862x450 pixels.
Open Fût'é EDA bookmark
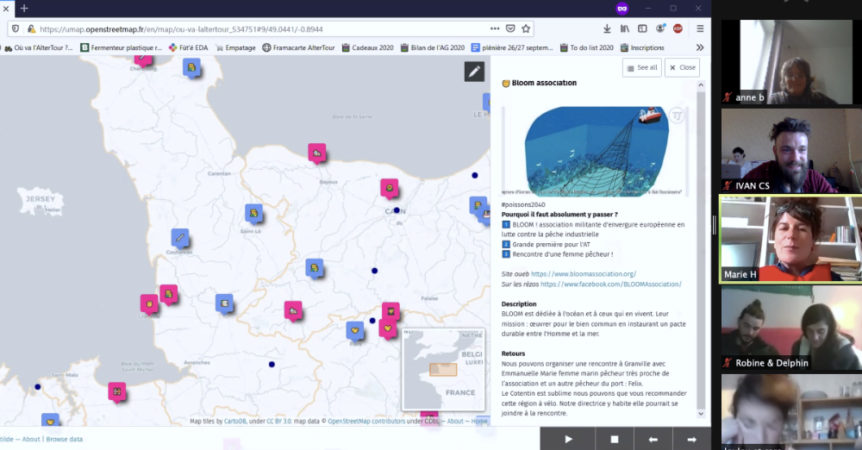[x=189, y=48]
